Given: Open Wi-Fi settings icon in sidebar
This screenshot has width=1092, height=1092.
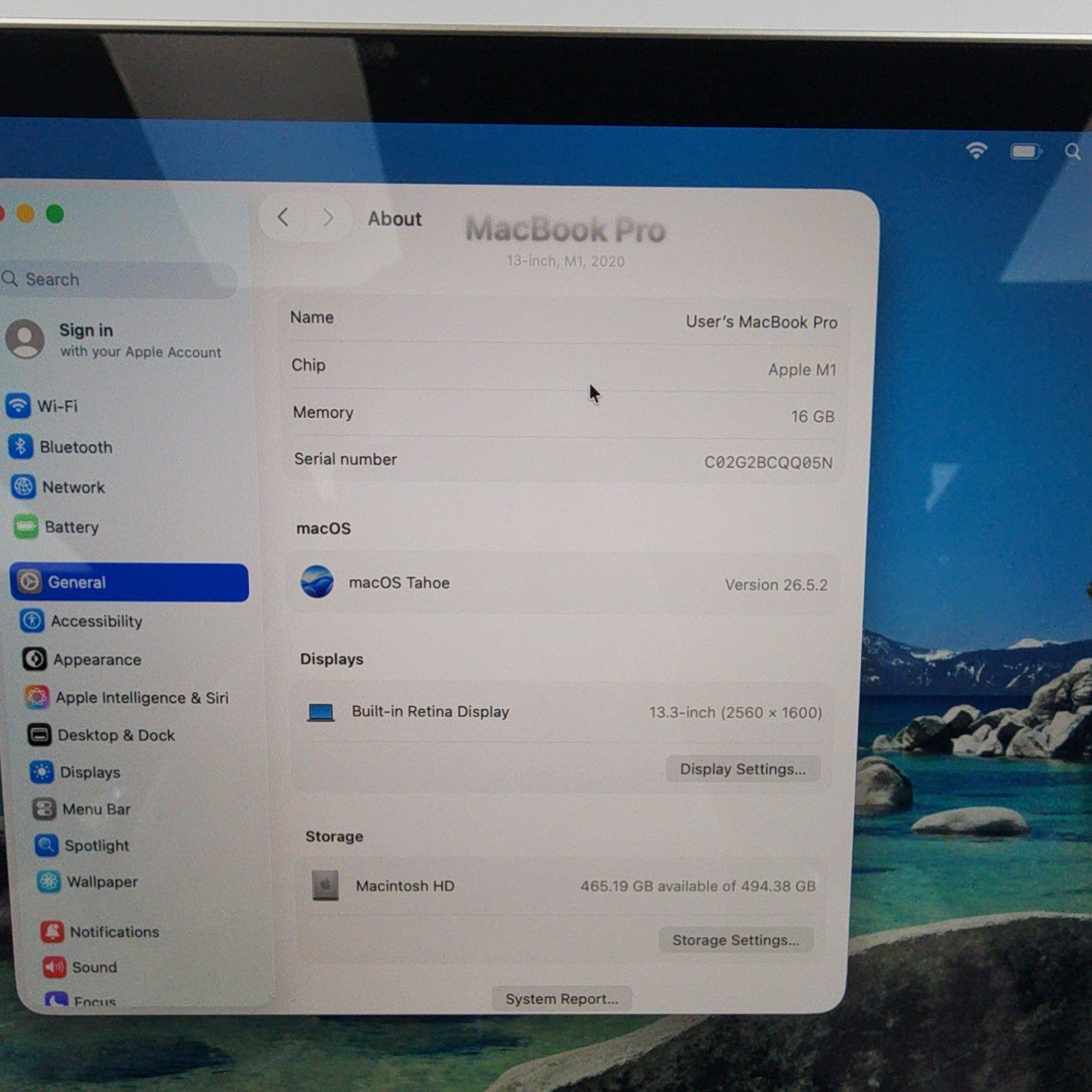Looking at the screenshot, I should pyautogui.click(x=18, y=405).
